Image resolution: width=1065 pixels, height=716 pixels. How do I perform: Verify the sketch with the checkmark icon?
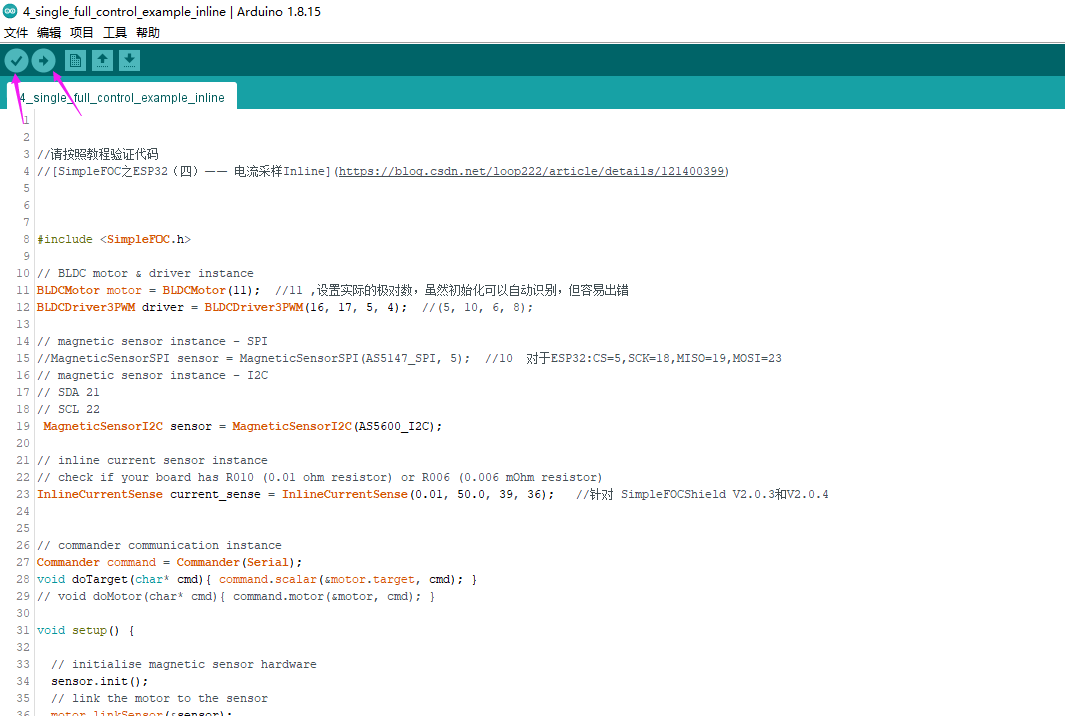point(16,60)
